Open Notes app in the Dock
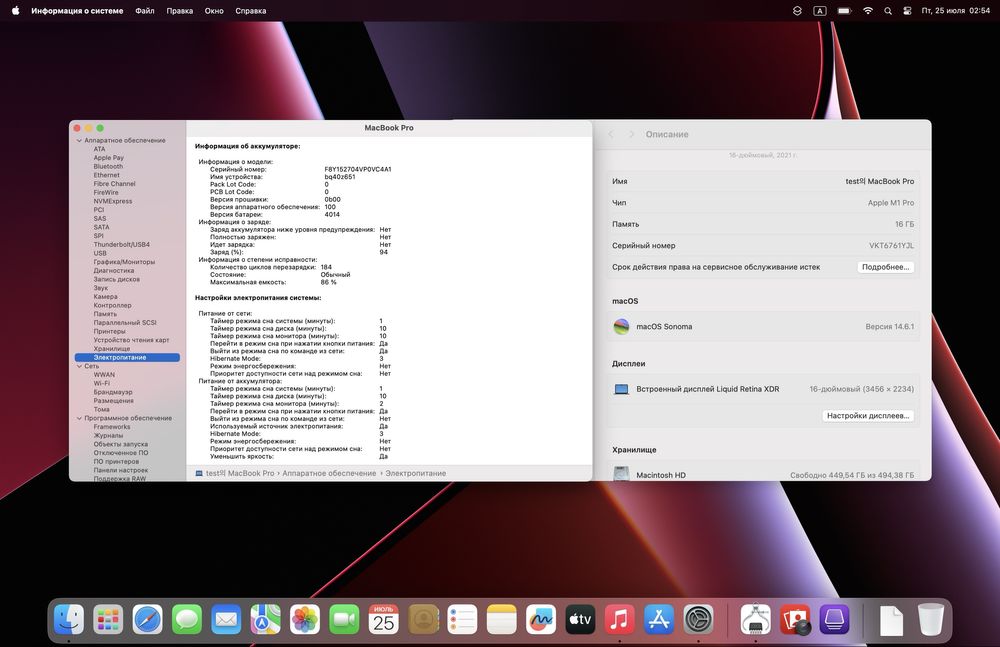The image size is (1000, 647). point(501,619)
